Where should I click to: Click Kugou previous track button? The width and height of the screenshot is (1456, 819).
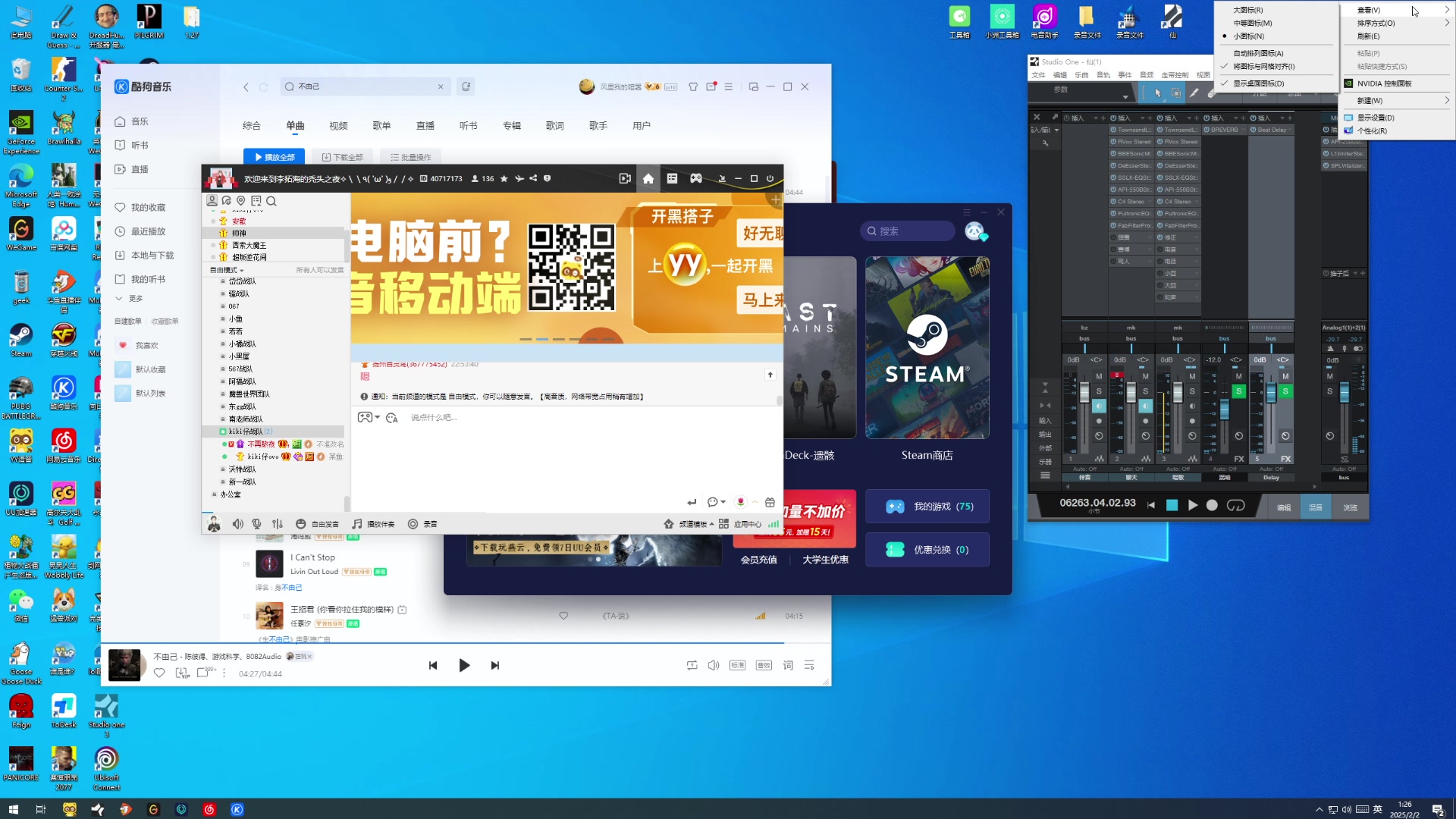click(x=433, y=665)
